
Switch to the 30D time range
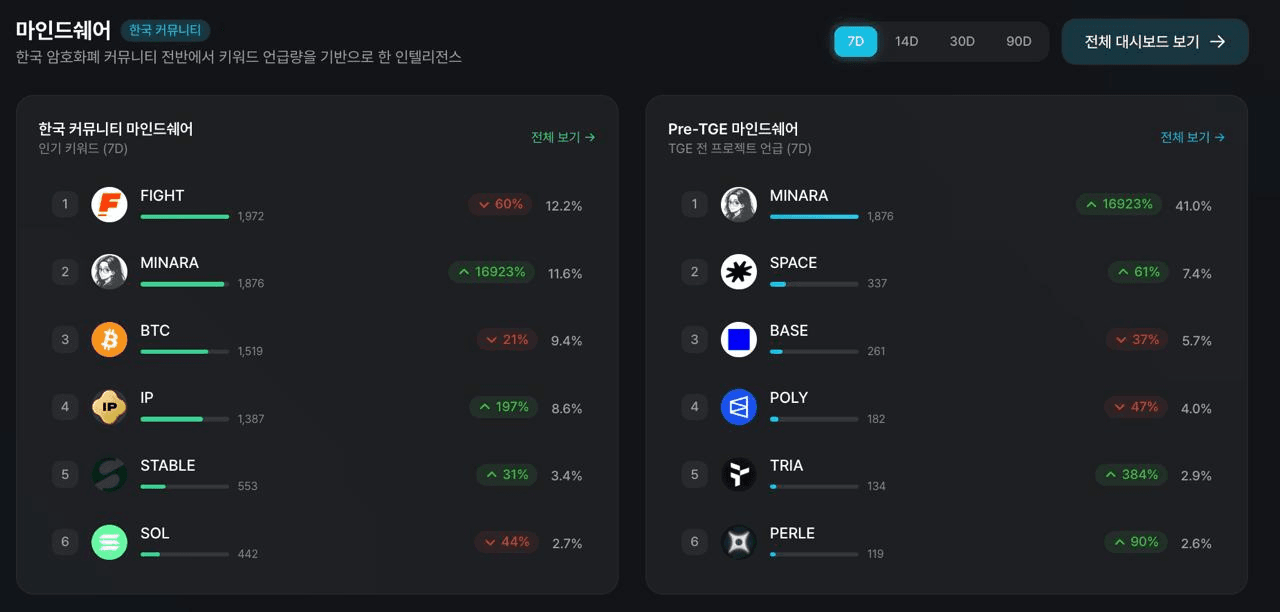coord(962,42)
